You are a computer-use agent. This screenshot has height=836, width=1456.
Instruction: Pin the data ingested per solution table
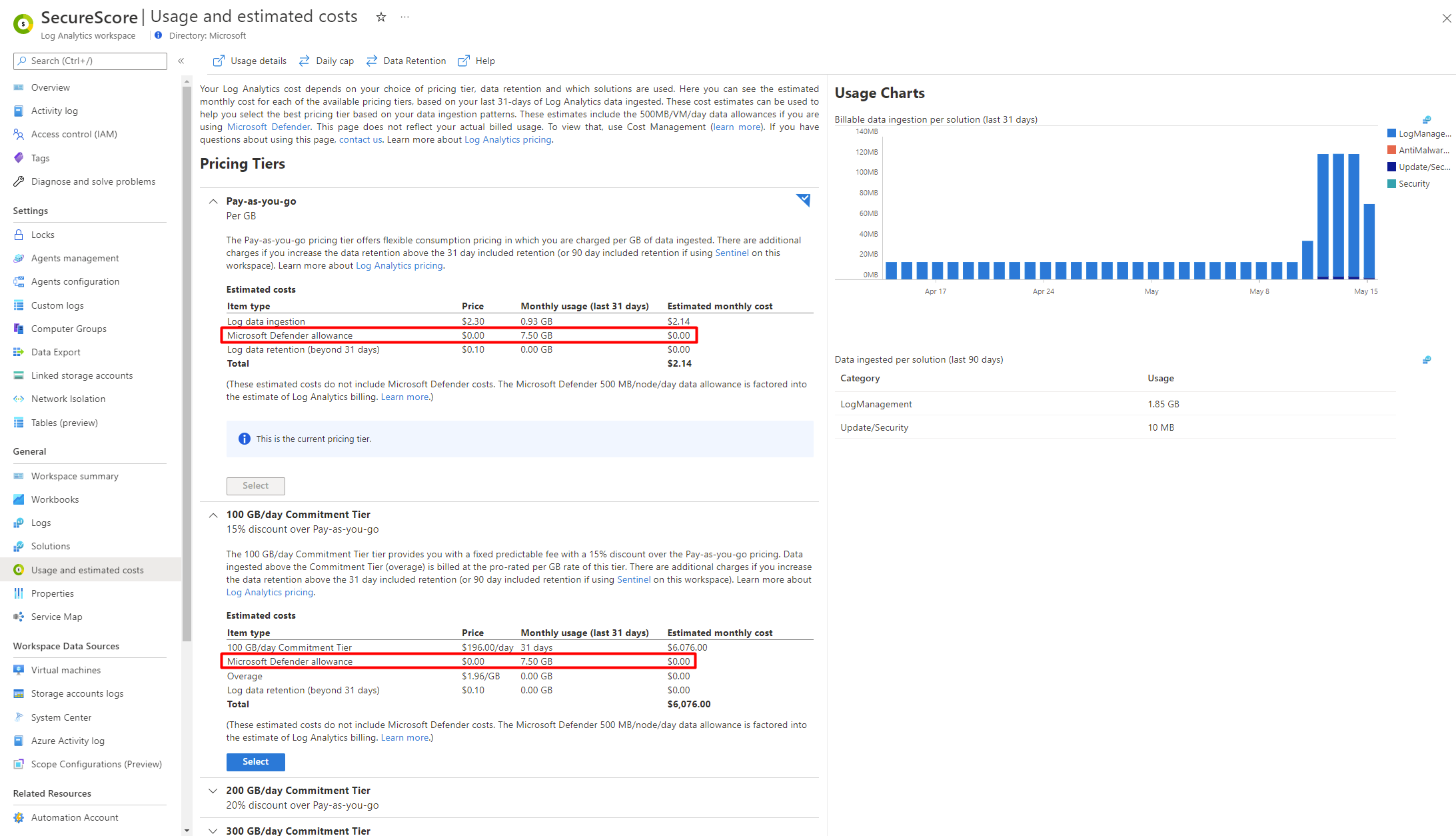coord(1426,360)
